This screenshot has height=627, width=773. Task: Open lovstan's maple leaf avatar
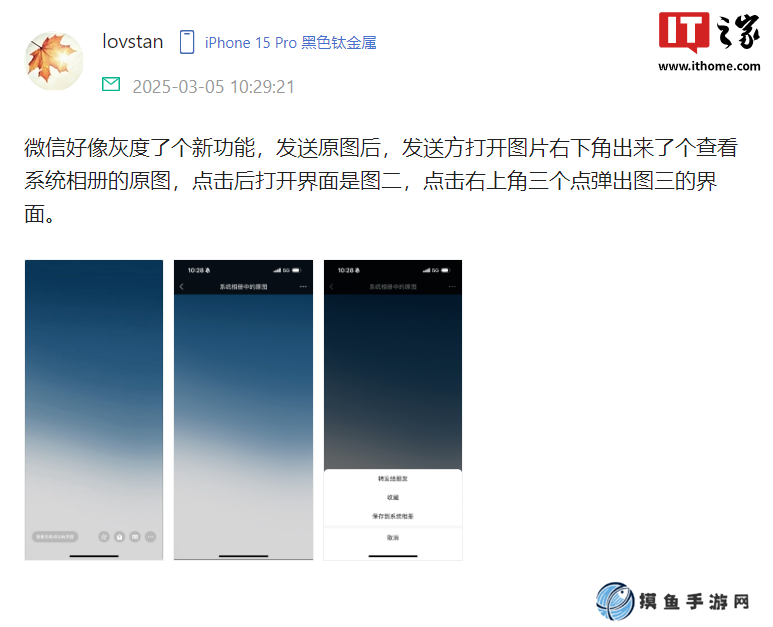[x=54, y=61]
